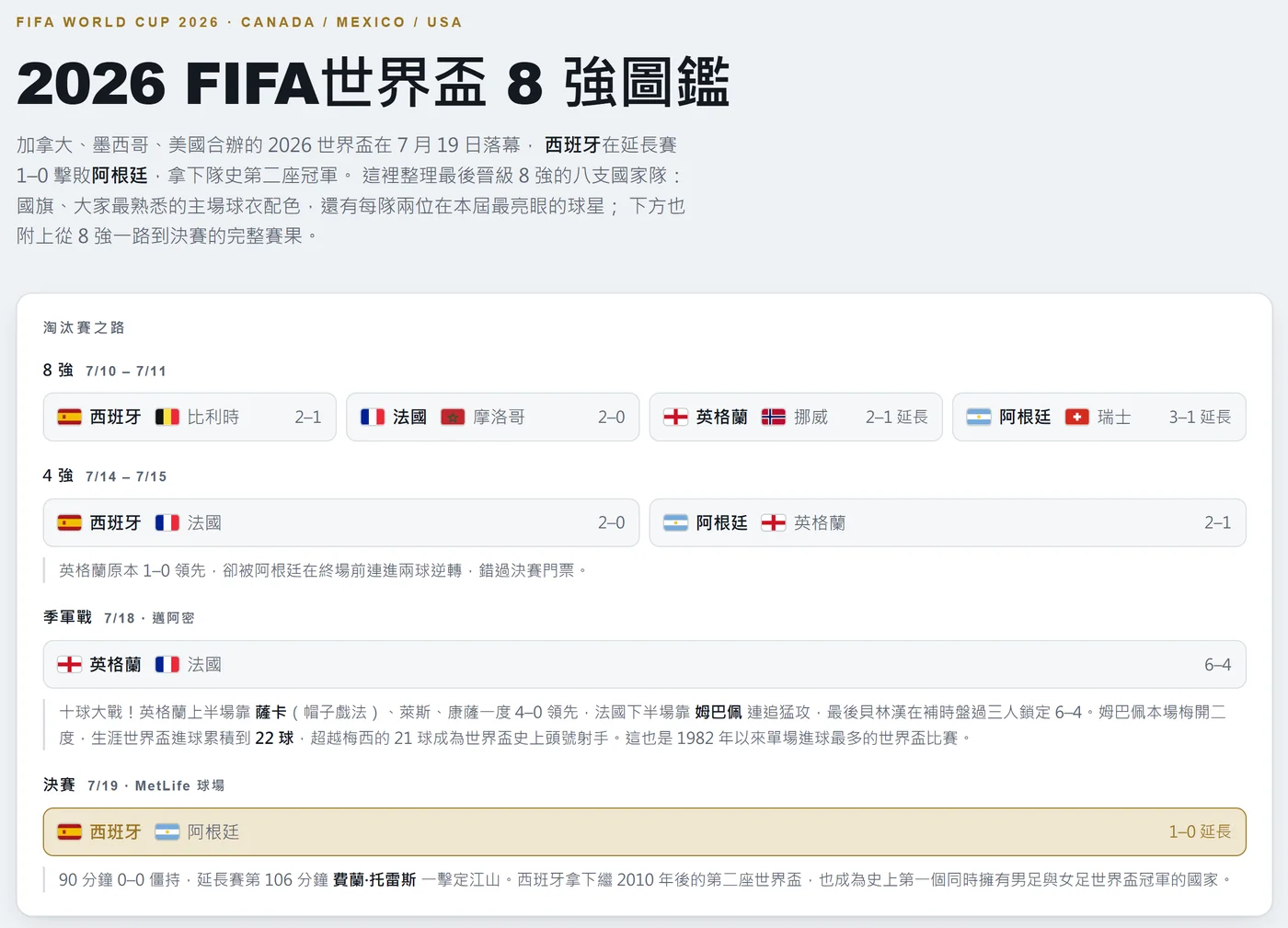
Task: Click the 2–0 score of 法國 vs 摩洛哥
Action: coord(612,417)
